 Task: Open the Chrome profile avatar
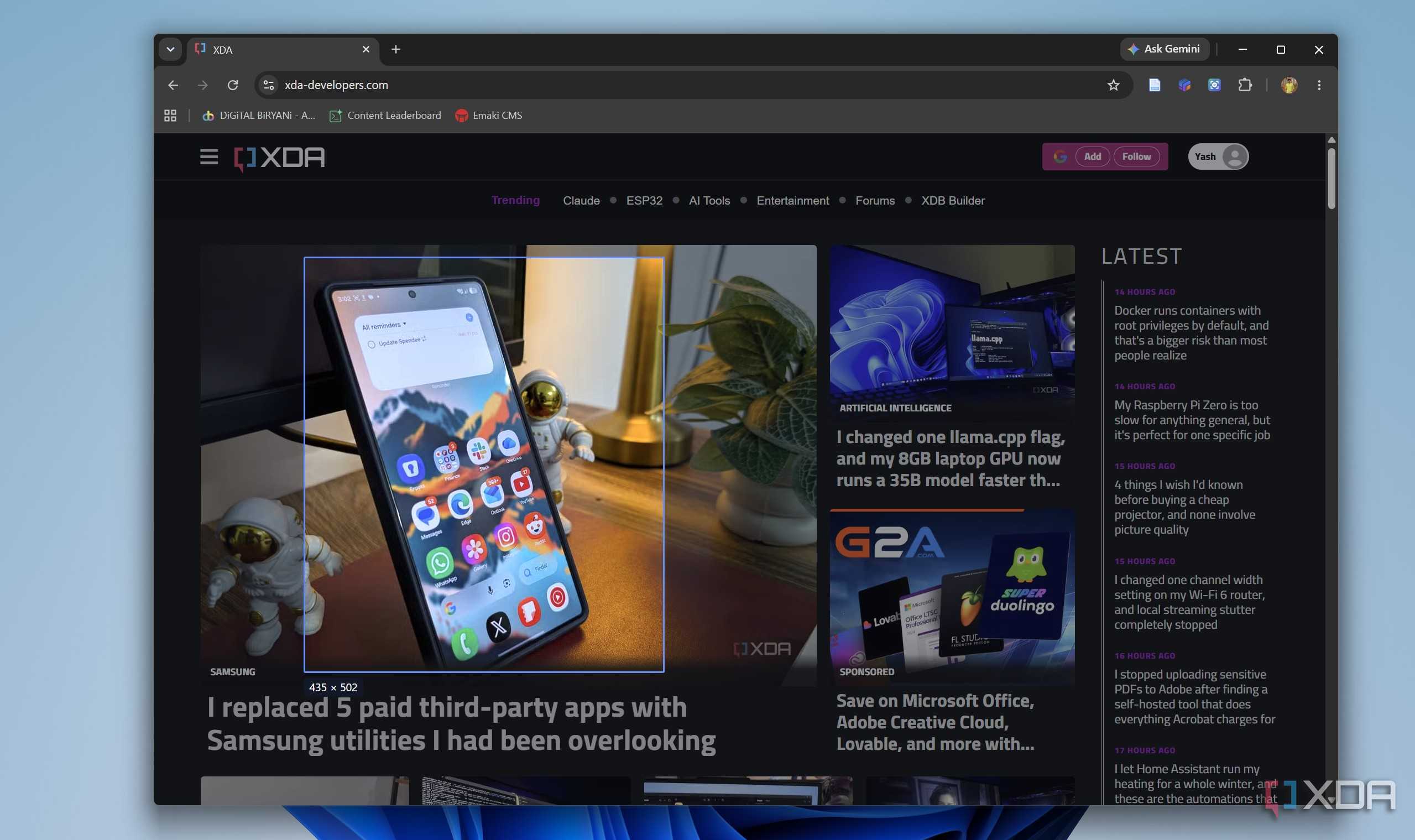point(1289,85)
